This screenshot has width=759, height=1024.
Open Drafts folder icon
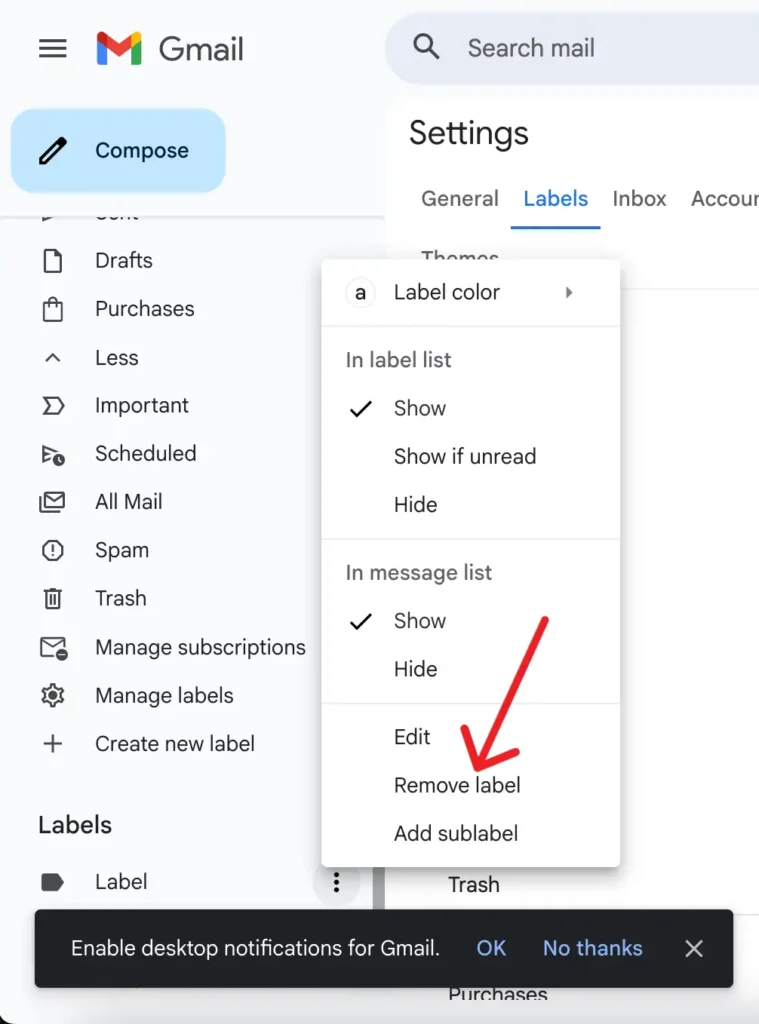click(52, 261)
